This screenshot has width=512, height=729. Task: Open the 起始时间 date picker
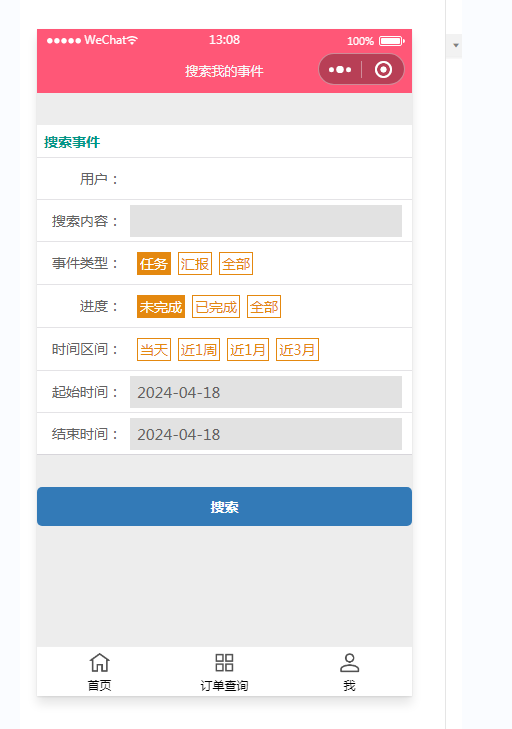(266, 392)
